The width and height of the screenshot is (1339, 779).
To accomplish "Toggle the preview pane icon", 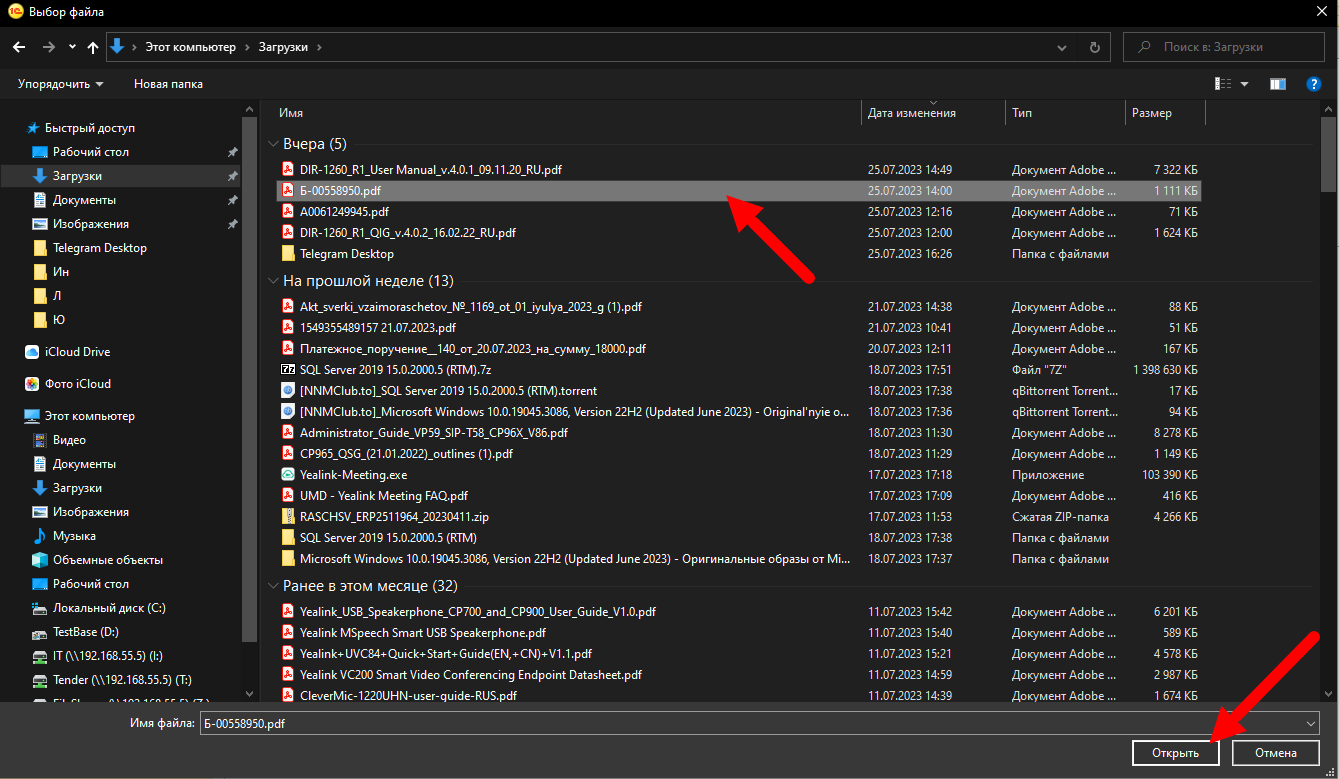I will point(1277,84).
